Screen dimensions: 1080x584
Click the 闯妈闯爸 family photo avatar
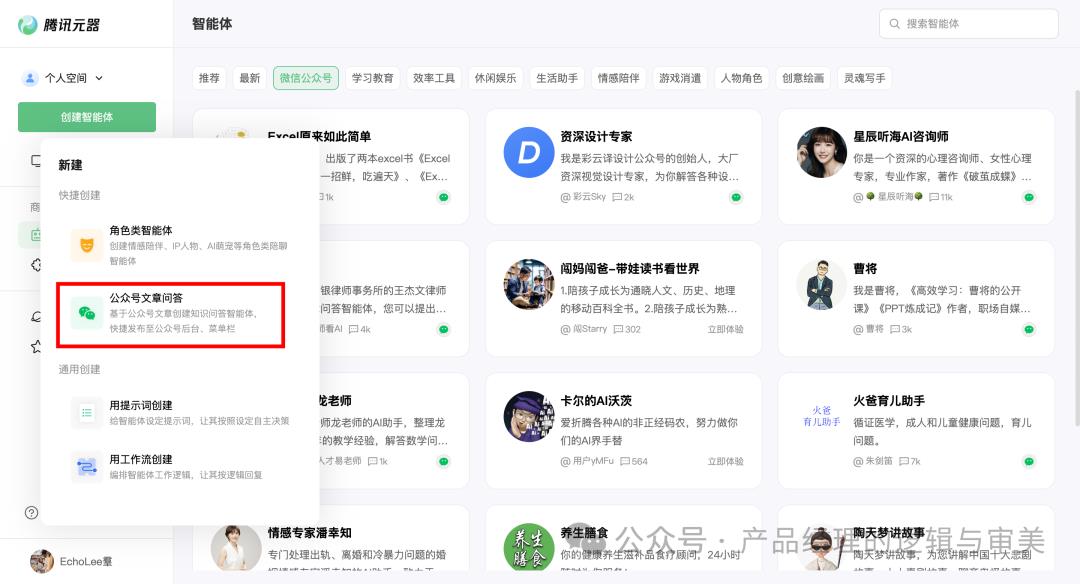click(x=529, y=284)
